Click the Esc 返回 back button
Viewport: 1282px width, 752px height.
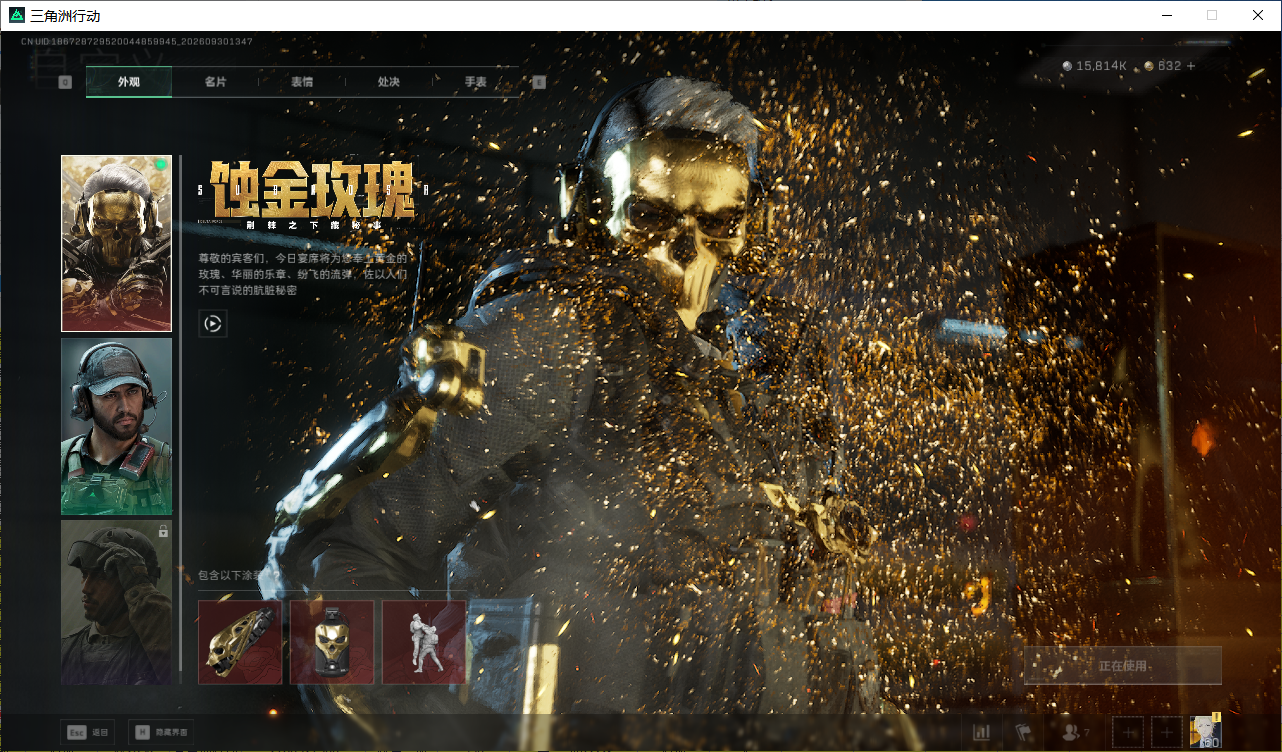(88, 732)
